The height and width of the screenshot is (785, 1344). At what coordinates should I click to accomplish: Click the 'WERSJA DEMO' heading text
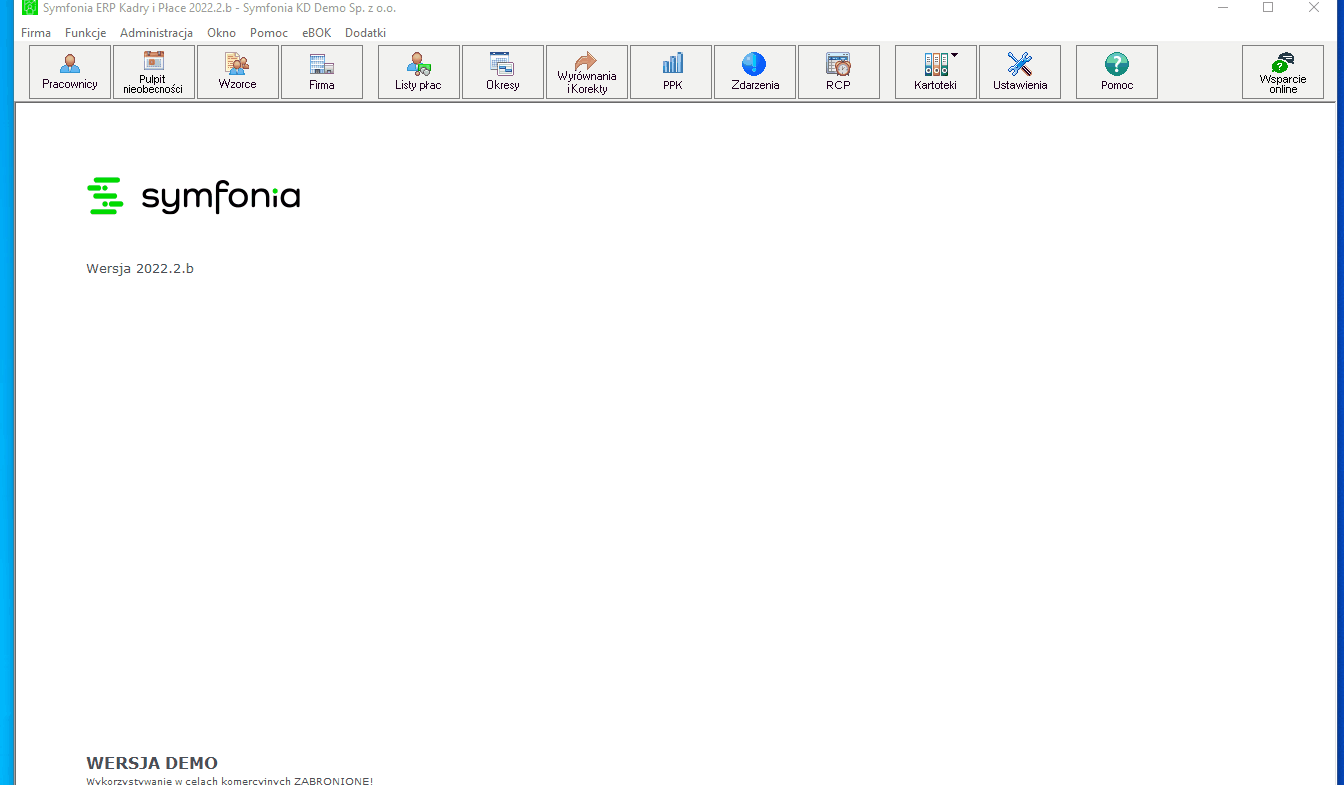click(x=152, y=763)
